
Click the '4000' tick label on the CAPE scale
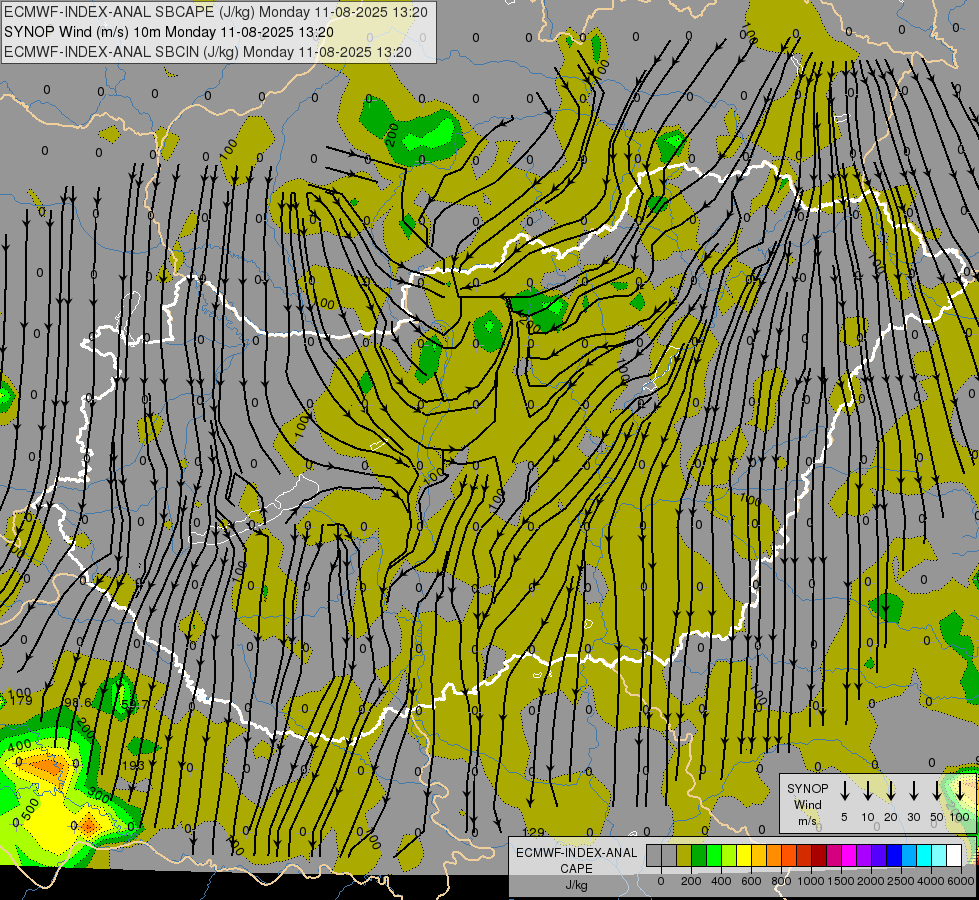(x=931, y=881)
